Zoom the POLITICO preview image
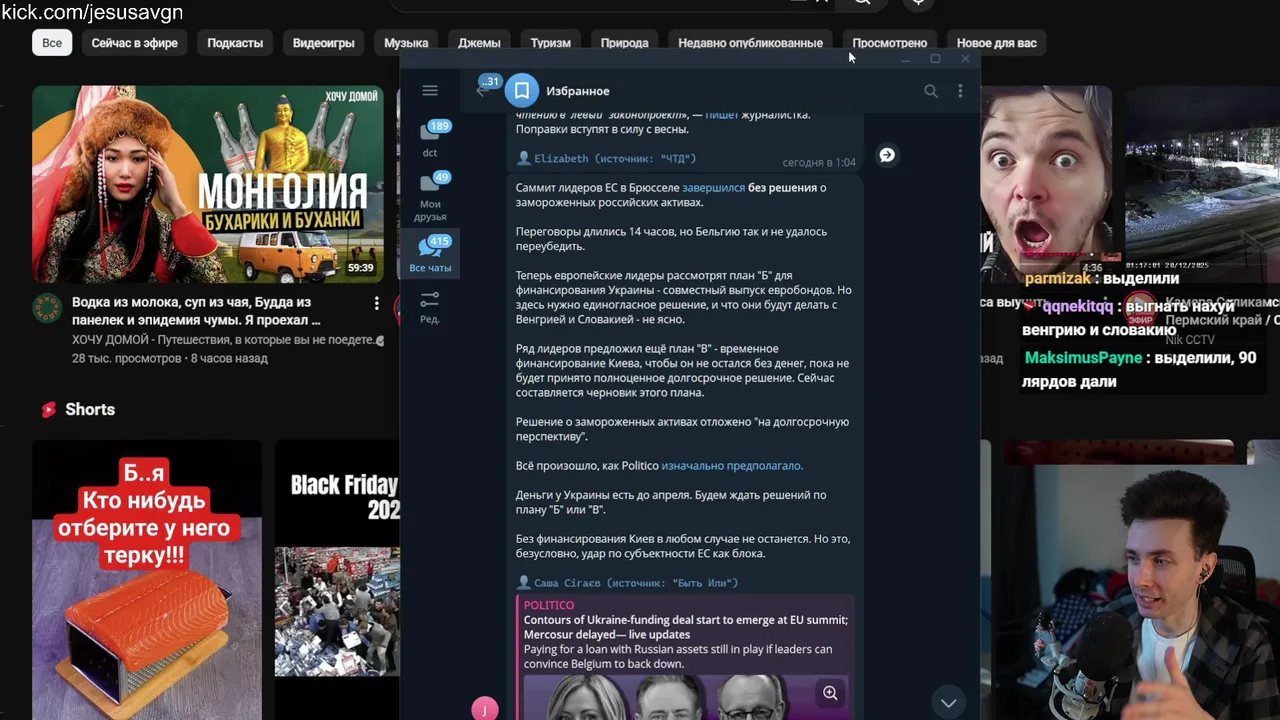This screenshot has height=720, width=1280. click(830, 693)
